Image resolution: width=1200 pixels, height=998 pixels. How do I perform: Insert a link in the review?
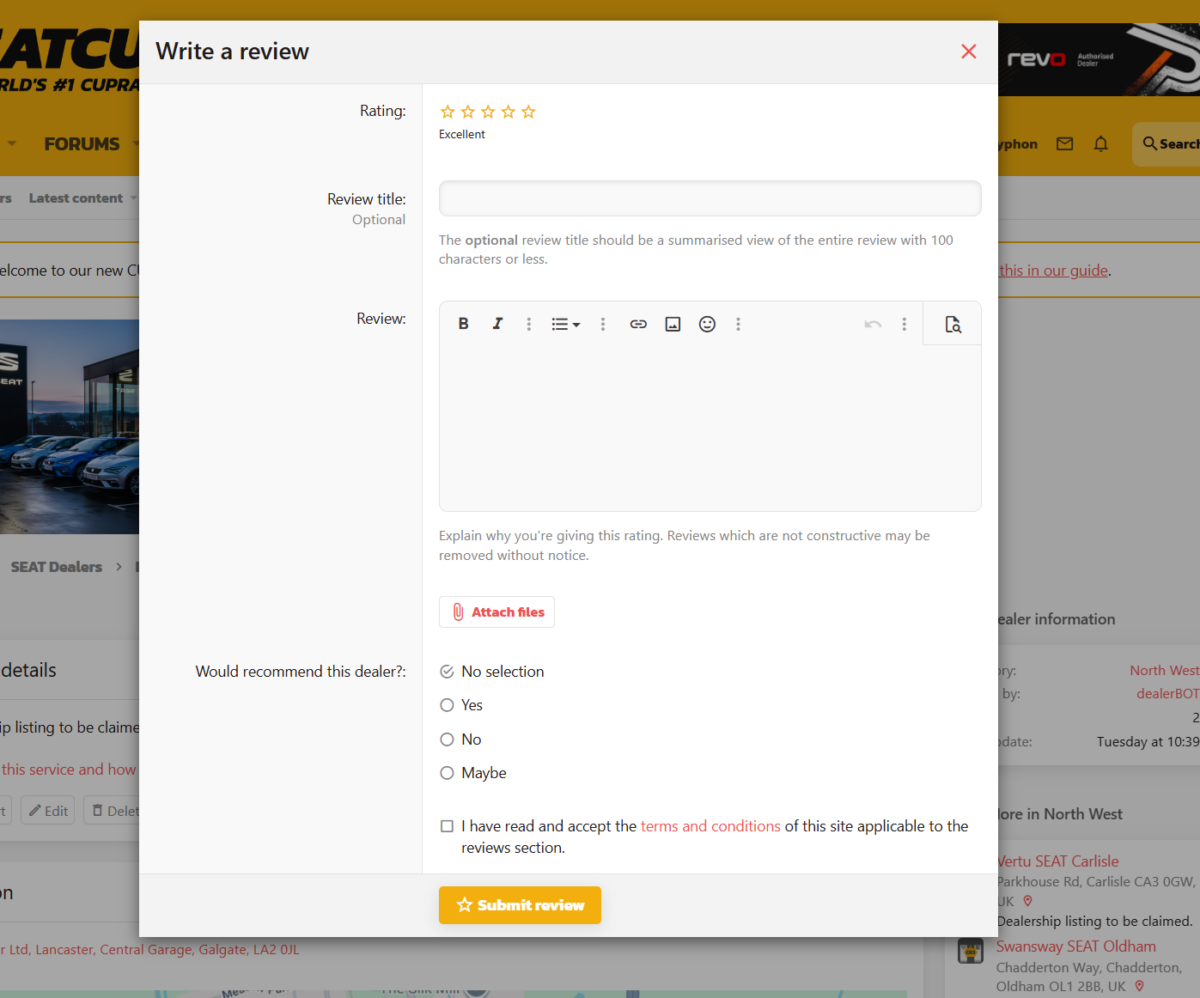pyautogui.click(x=638, y=324)
